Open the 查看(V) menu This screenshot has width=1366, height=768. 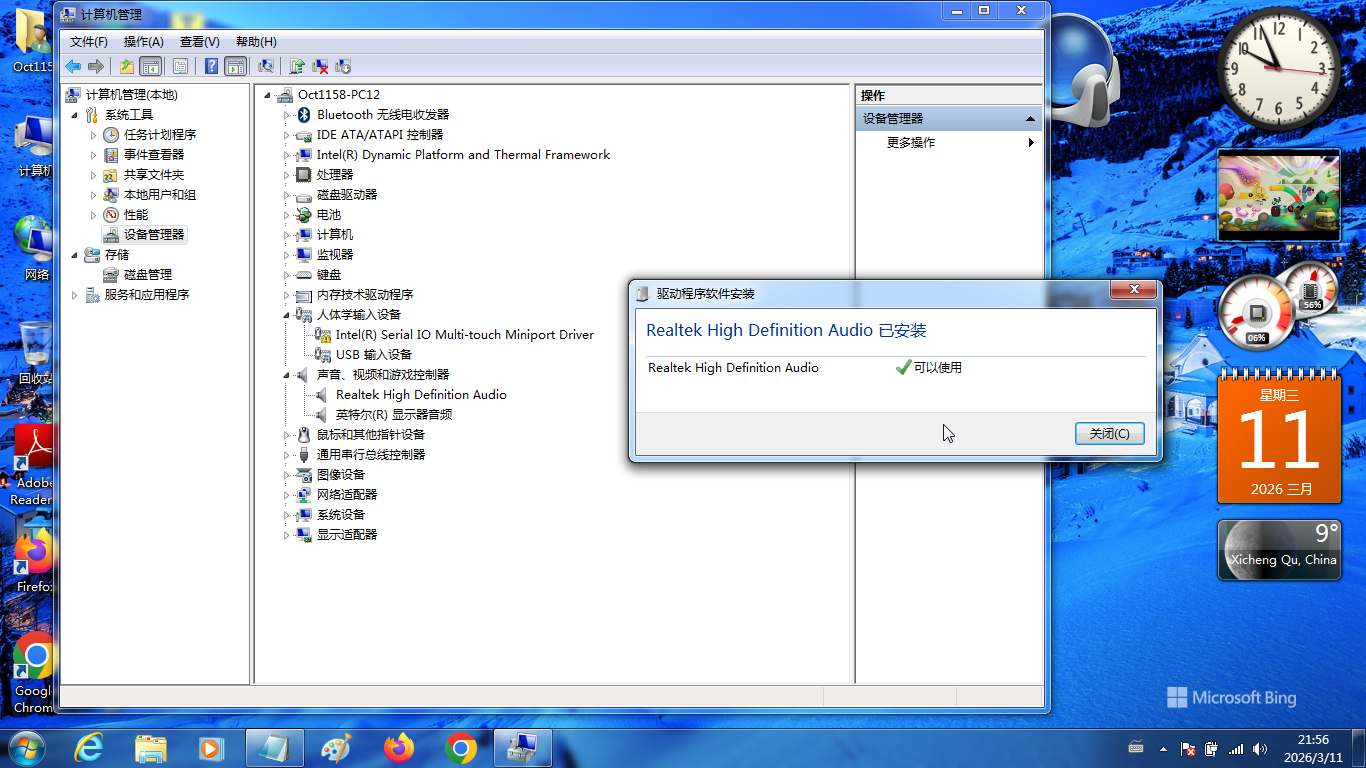199,41
